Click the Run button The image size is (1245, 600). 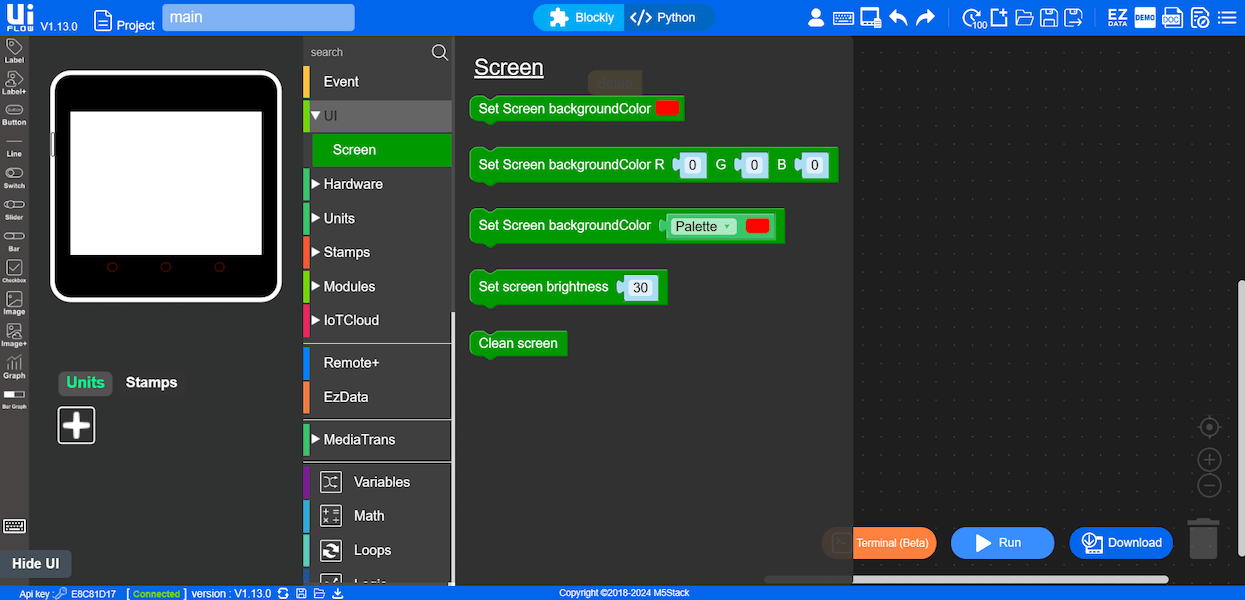[1002, 543]
